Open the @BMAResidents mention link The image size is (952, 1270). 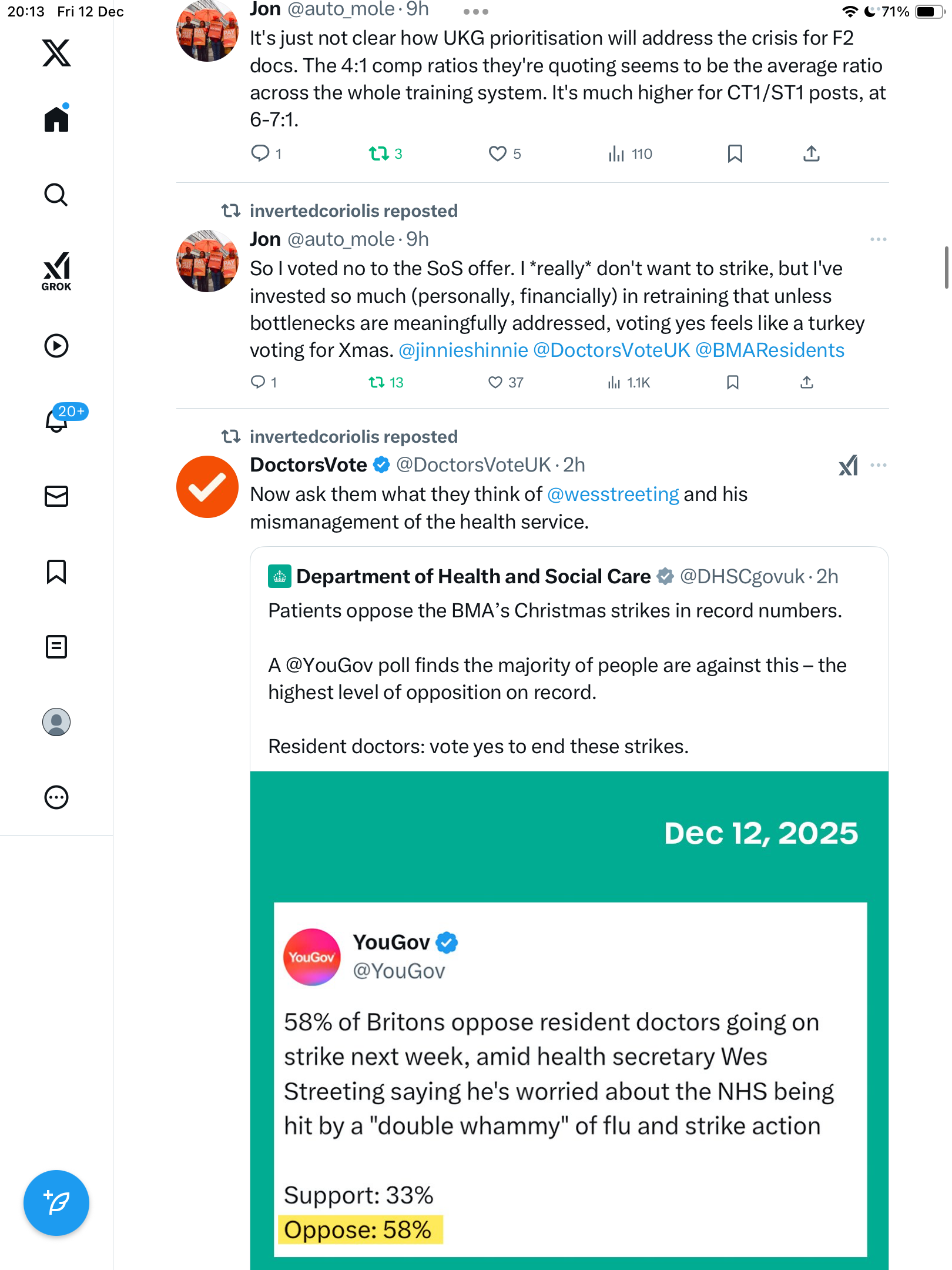[x=770, y=350]
